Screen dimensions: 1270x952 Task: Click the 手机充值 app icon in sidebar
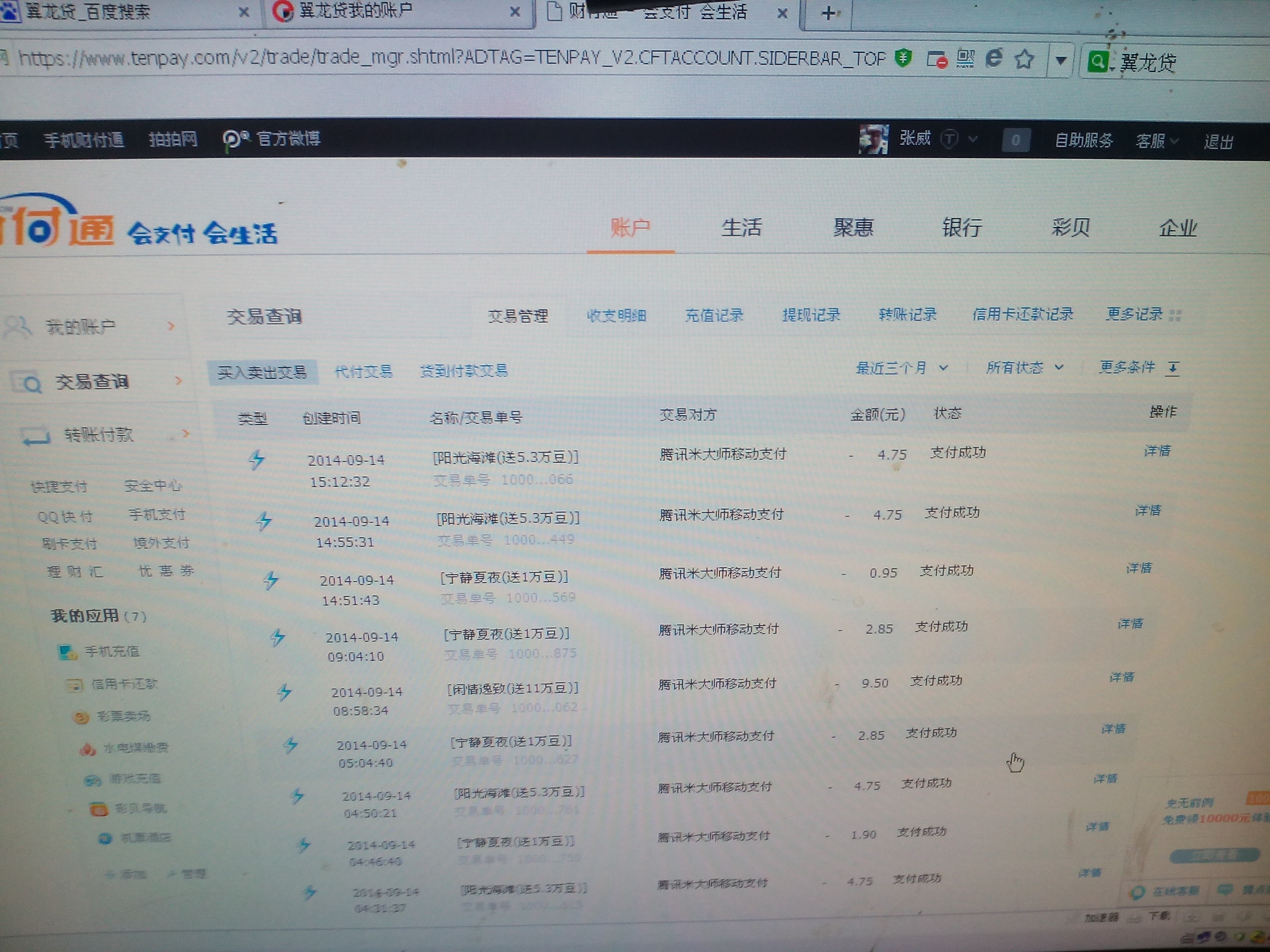pyautogui.click(x=67, y=653)
